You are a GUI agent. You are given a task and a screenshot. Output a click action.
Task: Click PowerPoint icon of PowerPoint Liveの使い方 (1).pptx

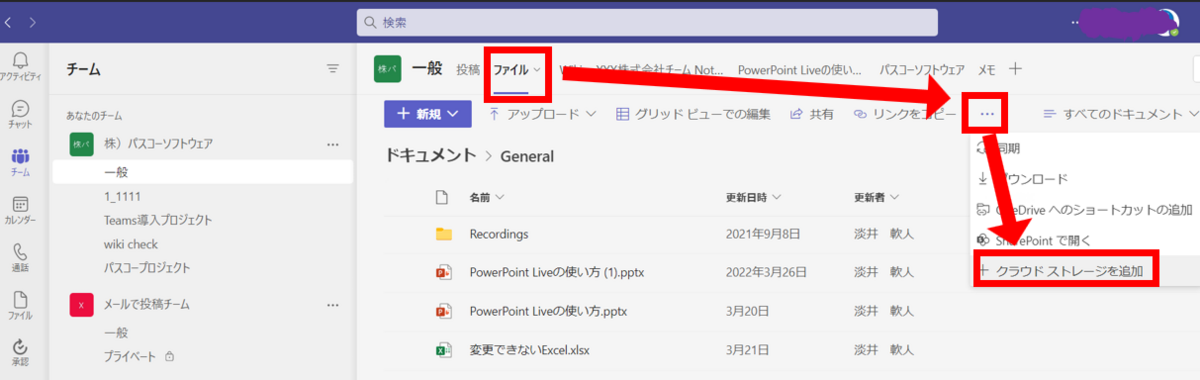point(444,272)
